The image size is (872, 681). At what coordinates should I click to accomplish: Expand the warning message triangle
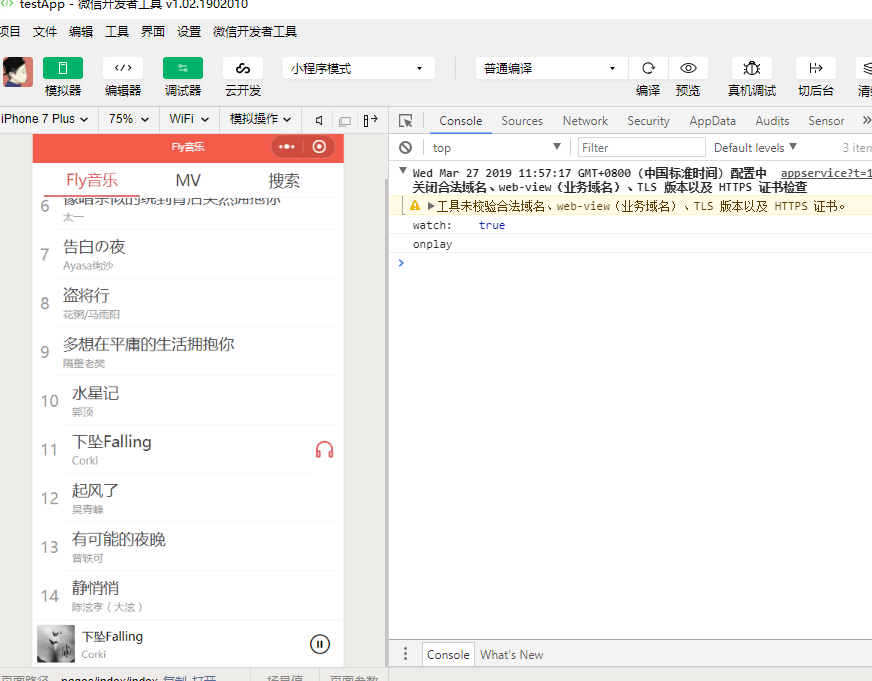[x=430, y=206]
